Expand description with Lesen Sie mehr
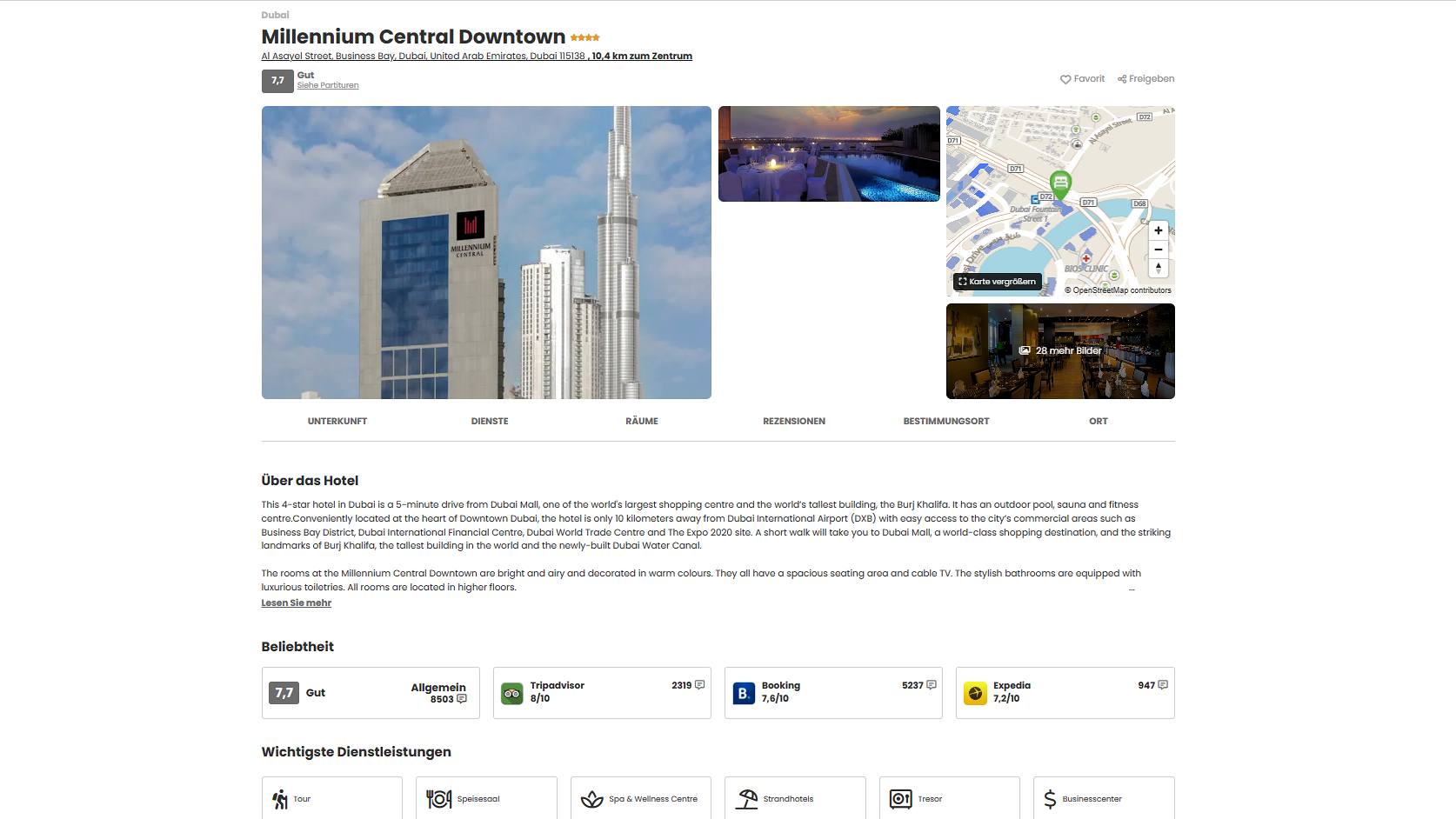The width and height of the screenshot is (1456, 819). 297,603
